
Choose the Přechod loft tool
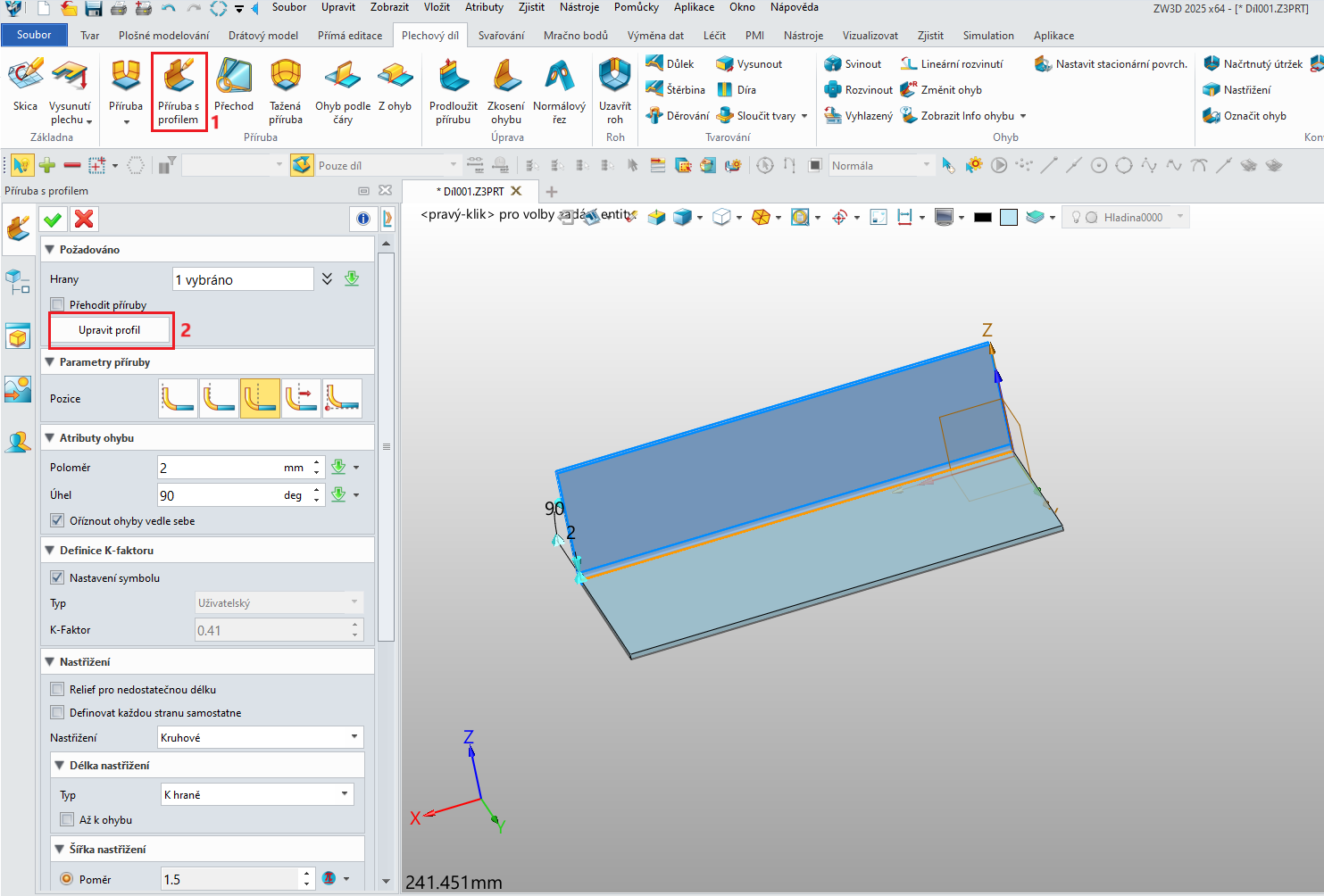point(234,87)
